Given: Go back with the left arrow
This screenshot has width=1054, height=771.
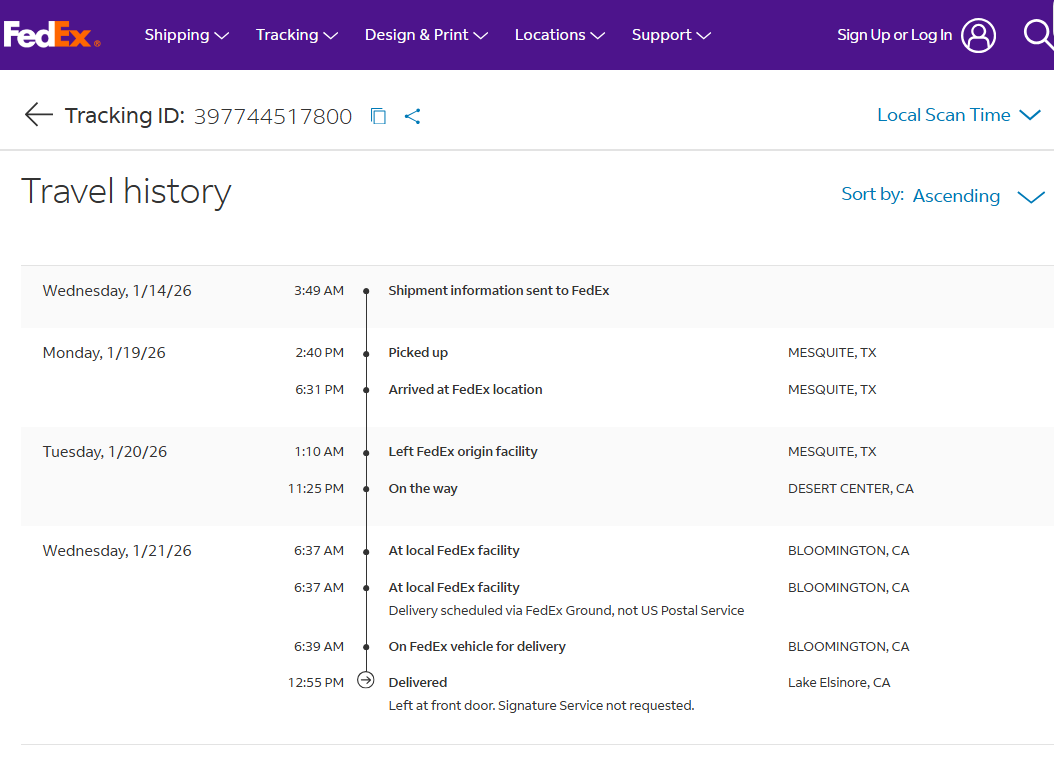Looking at the screenshot, I should (x=38, y=115).
